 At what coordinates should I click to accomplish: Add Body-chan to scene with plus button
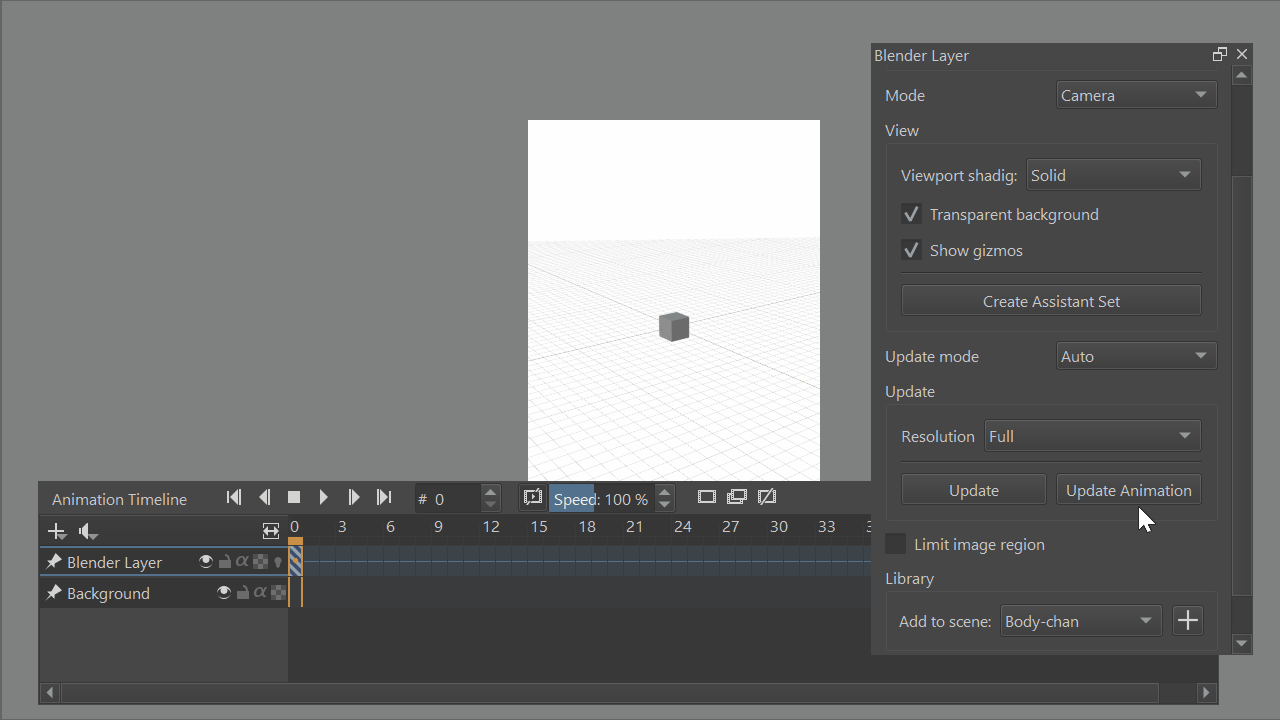(1187, 621)
